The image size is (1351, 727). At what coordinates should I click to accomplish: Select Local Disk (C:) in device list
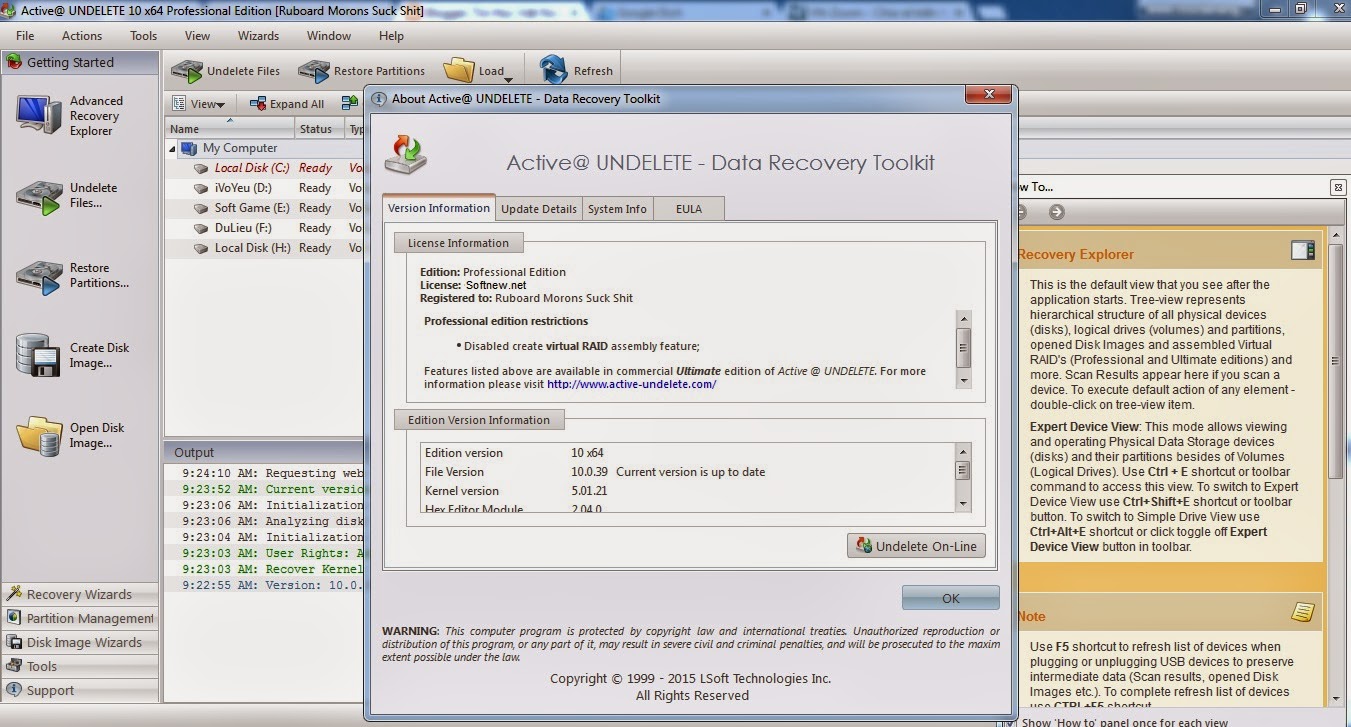click(251, 168)
